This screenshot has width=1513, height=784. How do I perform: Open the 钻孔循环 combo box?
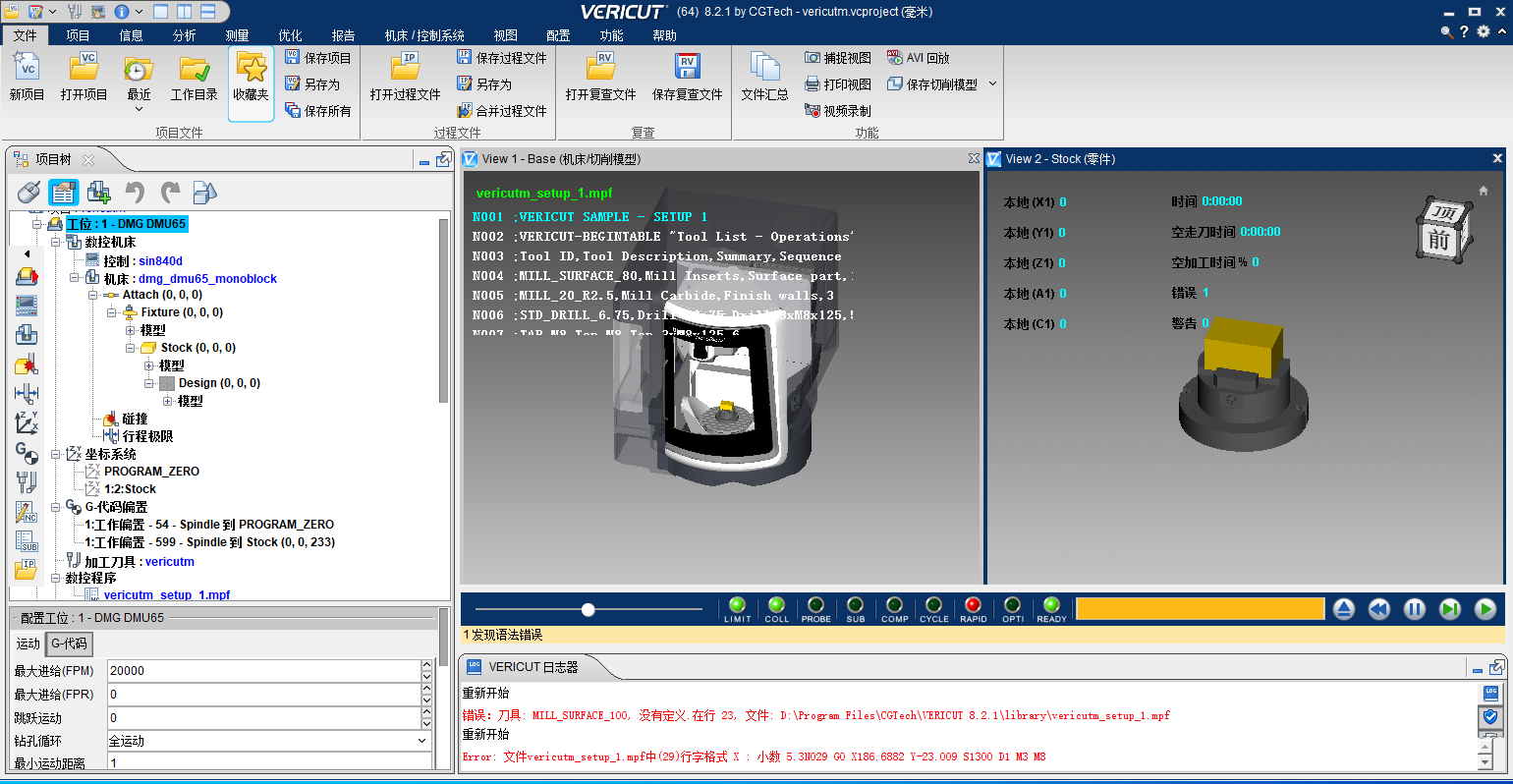point(269,741)
